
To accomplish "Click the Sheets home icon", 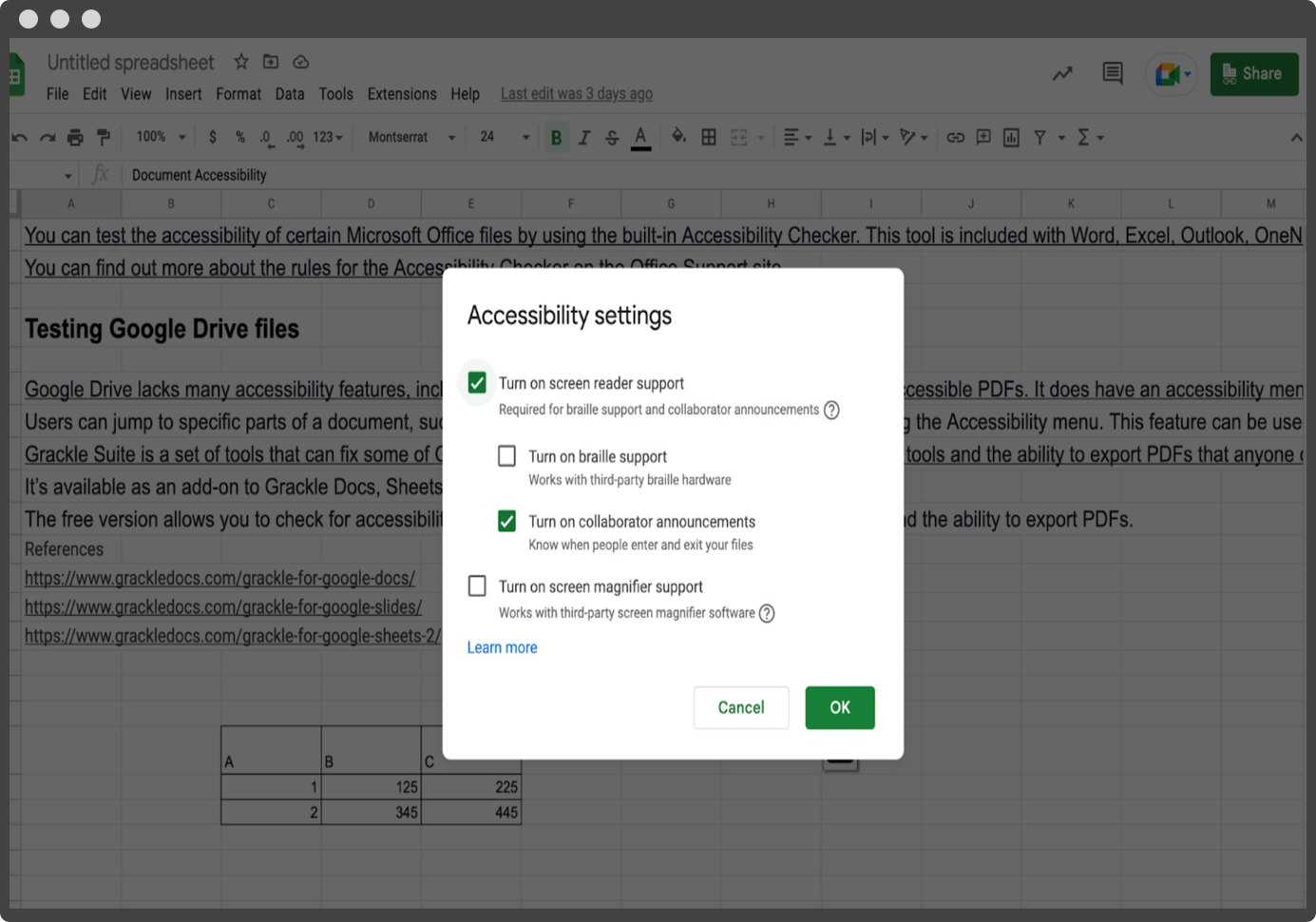I will click(x=16, y=74).
